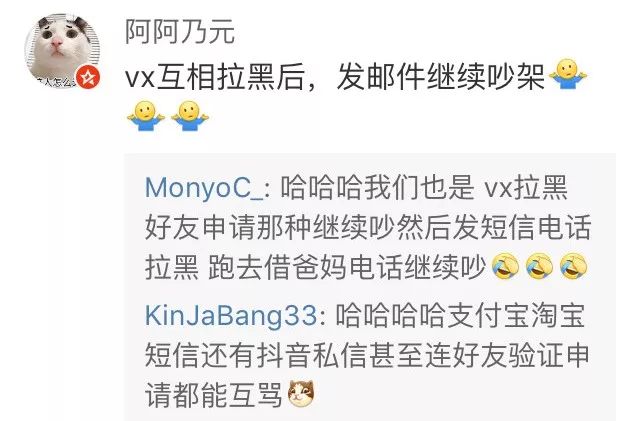Open the user profile 阿阿乃元
Viewport: 640px width, 421px height.
click(180, 31)
